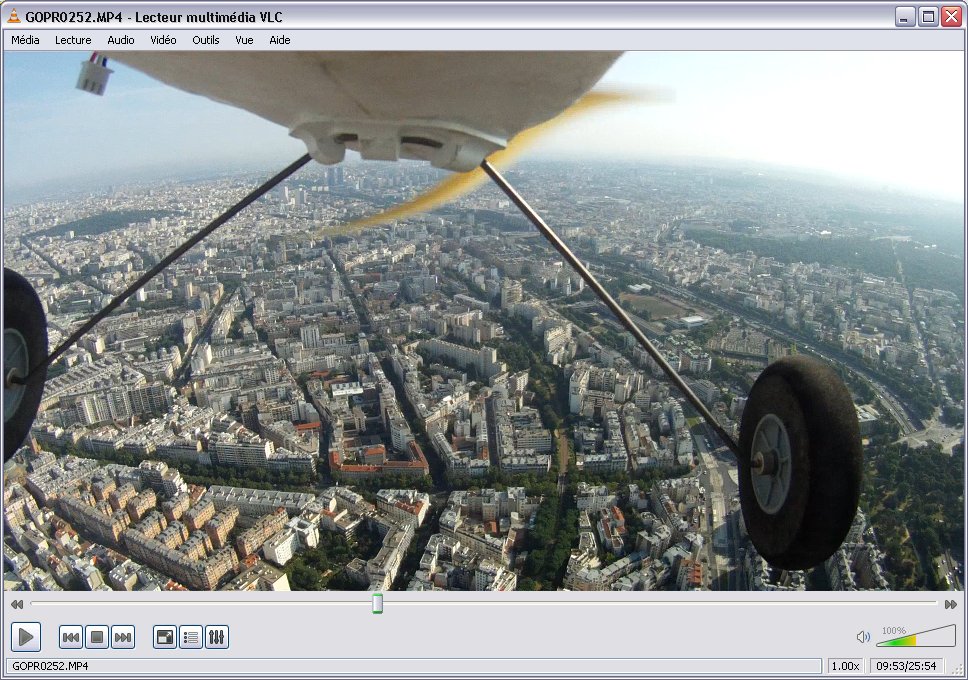968x680 pixels.
Task: Open the Aide menu
Action: [x=280, y=40]
